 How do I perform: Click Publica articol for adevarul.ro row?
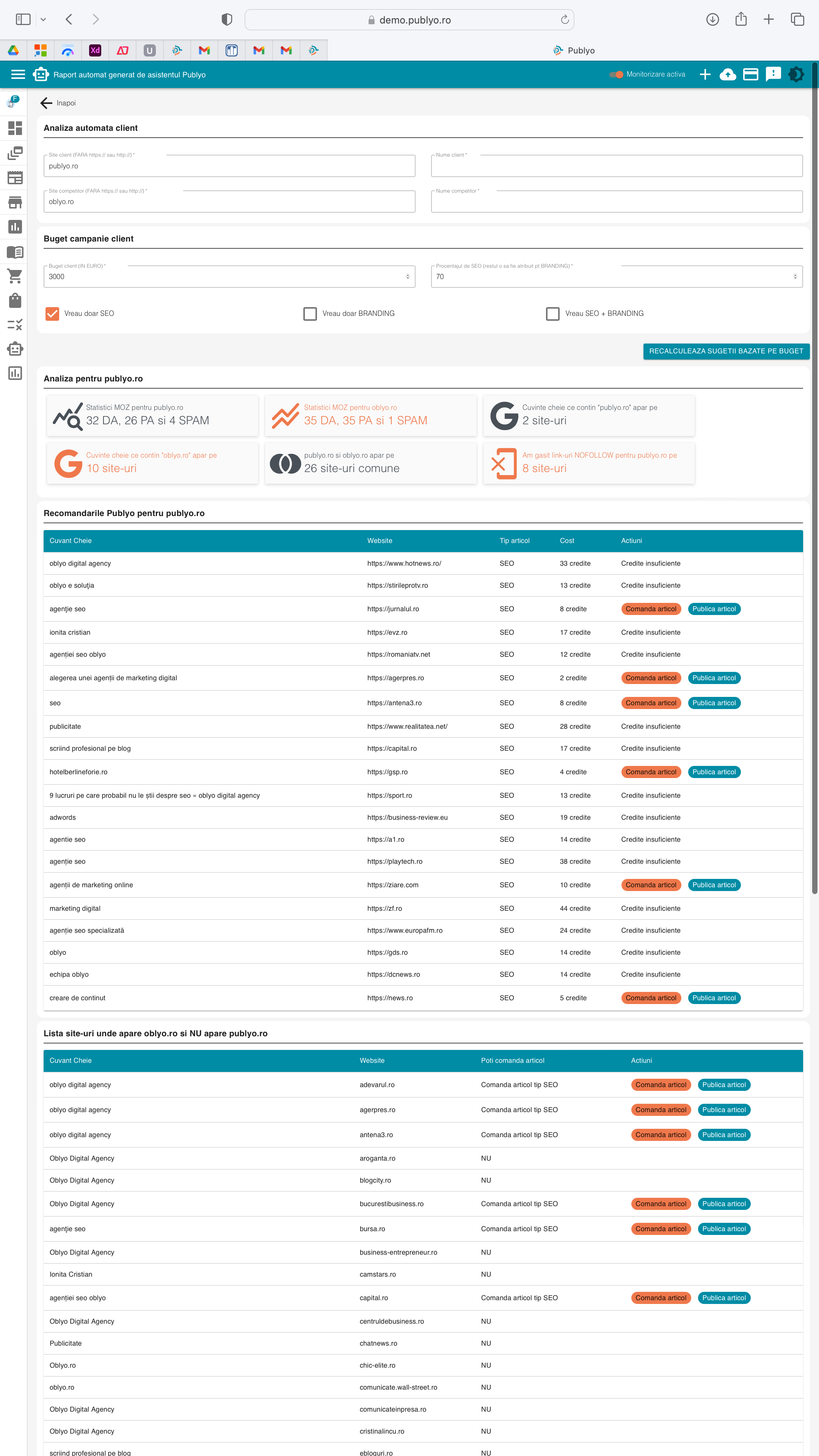click(x=724, y=1085)
